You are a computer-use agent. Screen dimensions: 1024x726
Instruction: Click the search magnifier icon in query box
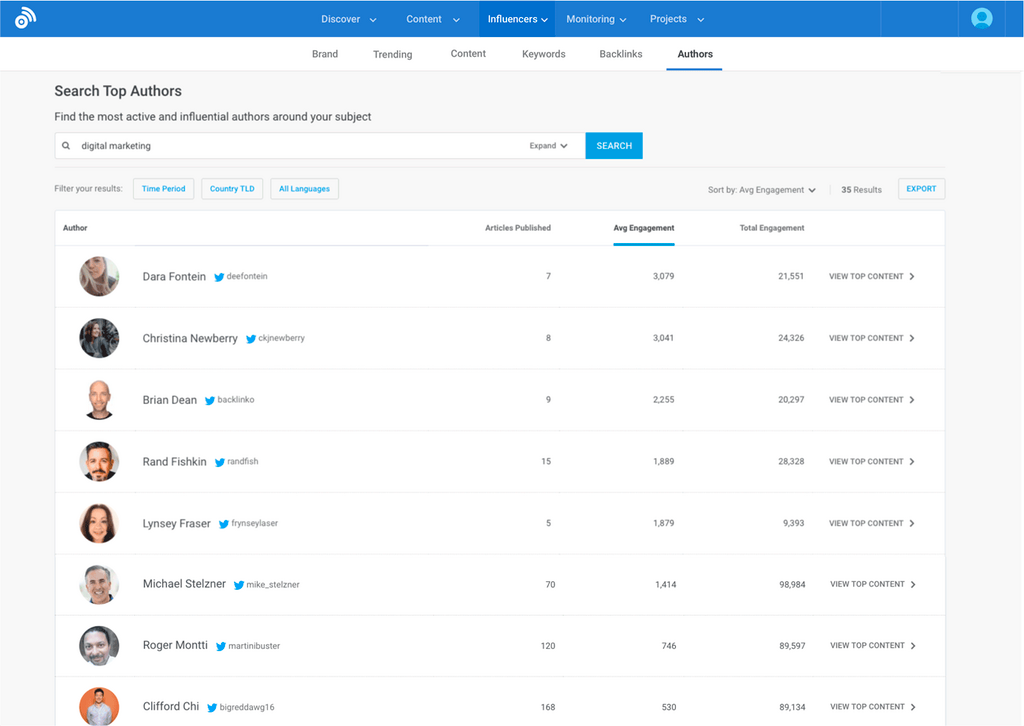[66, 146]
